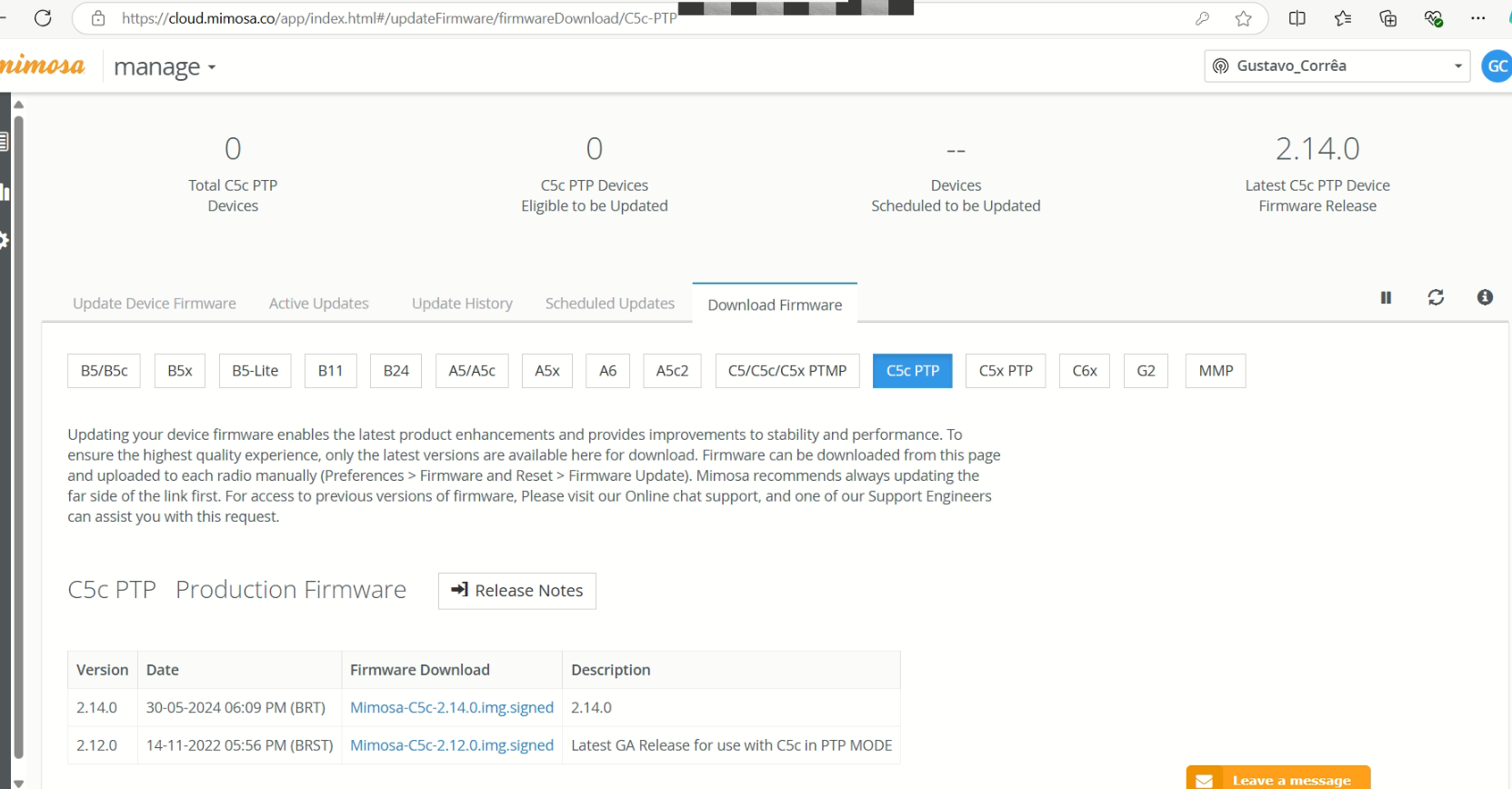Click scrollbar down arrow

[x=18, y=783]
